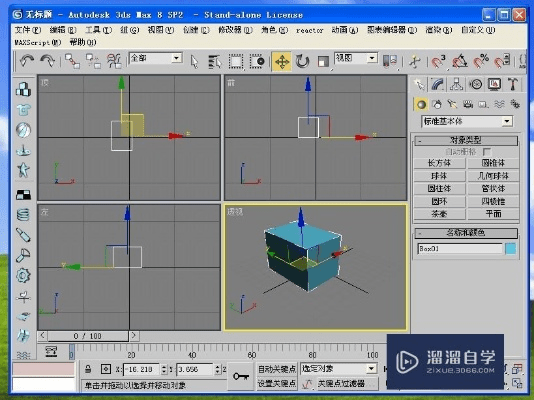Open the Display panel monitor tab
Screen dimensions: 534x400
coord(494,84)
